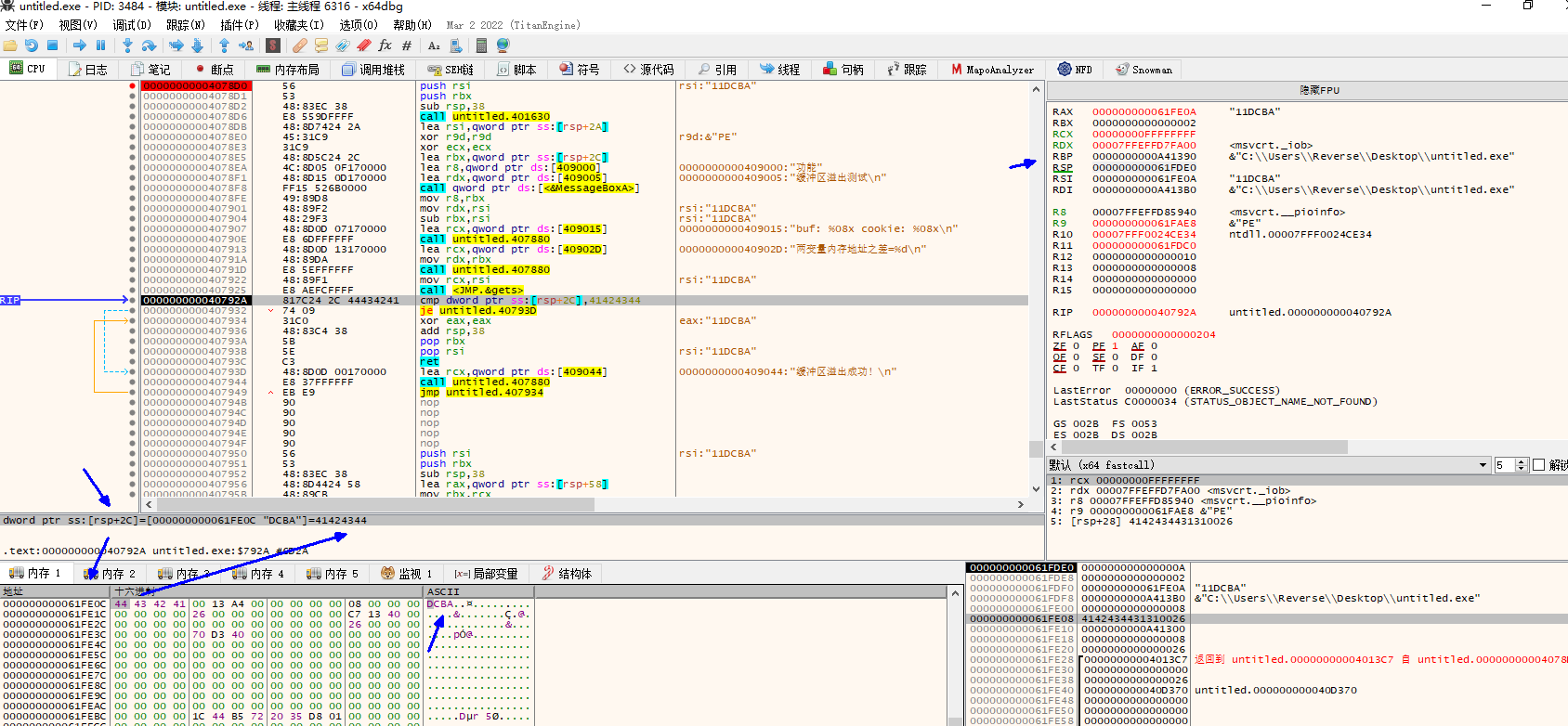
Task: Switch to the 局部变量 tab
Action: click(486, 574)
